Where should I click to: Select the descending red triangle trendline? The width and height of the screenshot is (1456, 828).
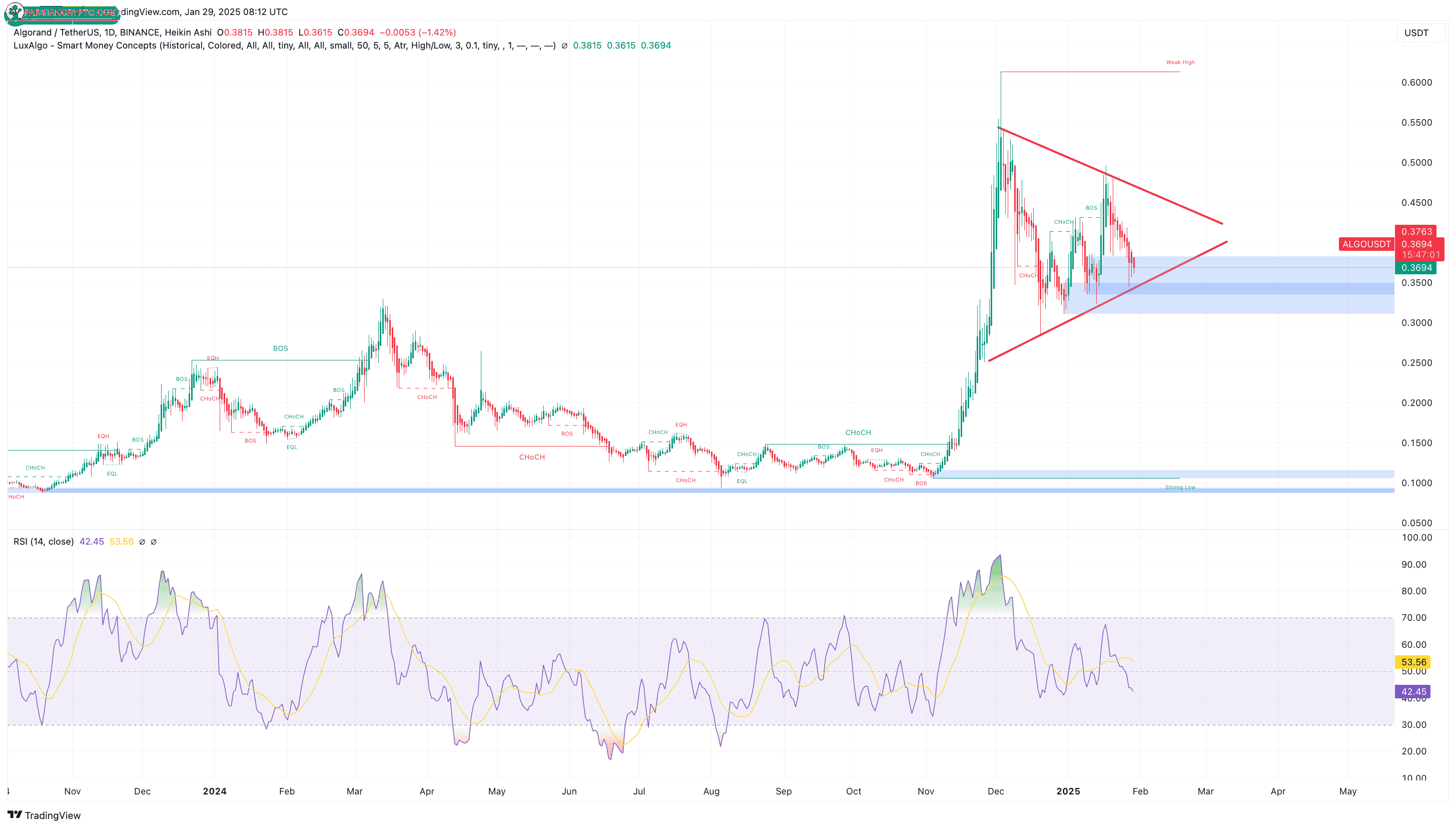1110,175
